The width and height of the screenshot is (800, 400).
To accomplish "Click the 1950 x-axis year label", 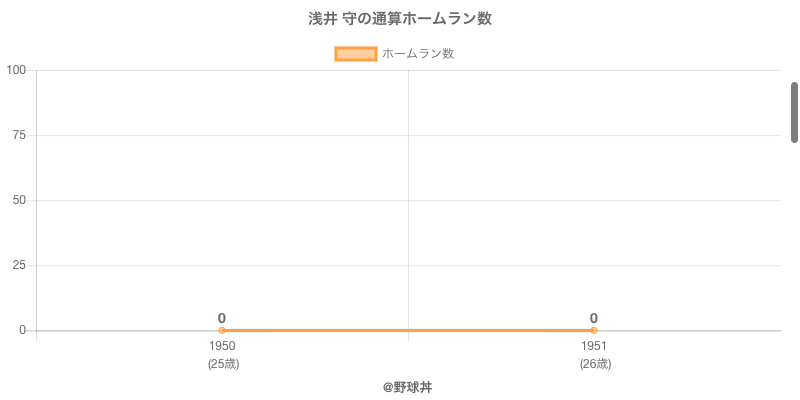I will [222, 346].
